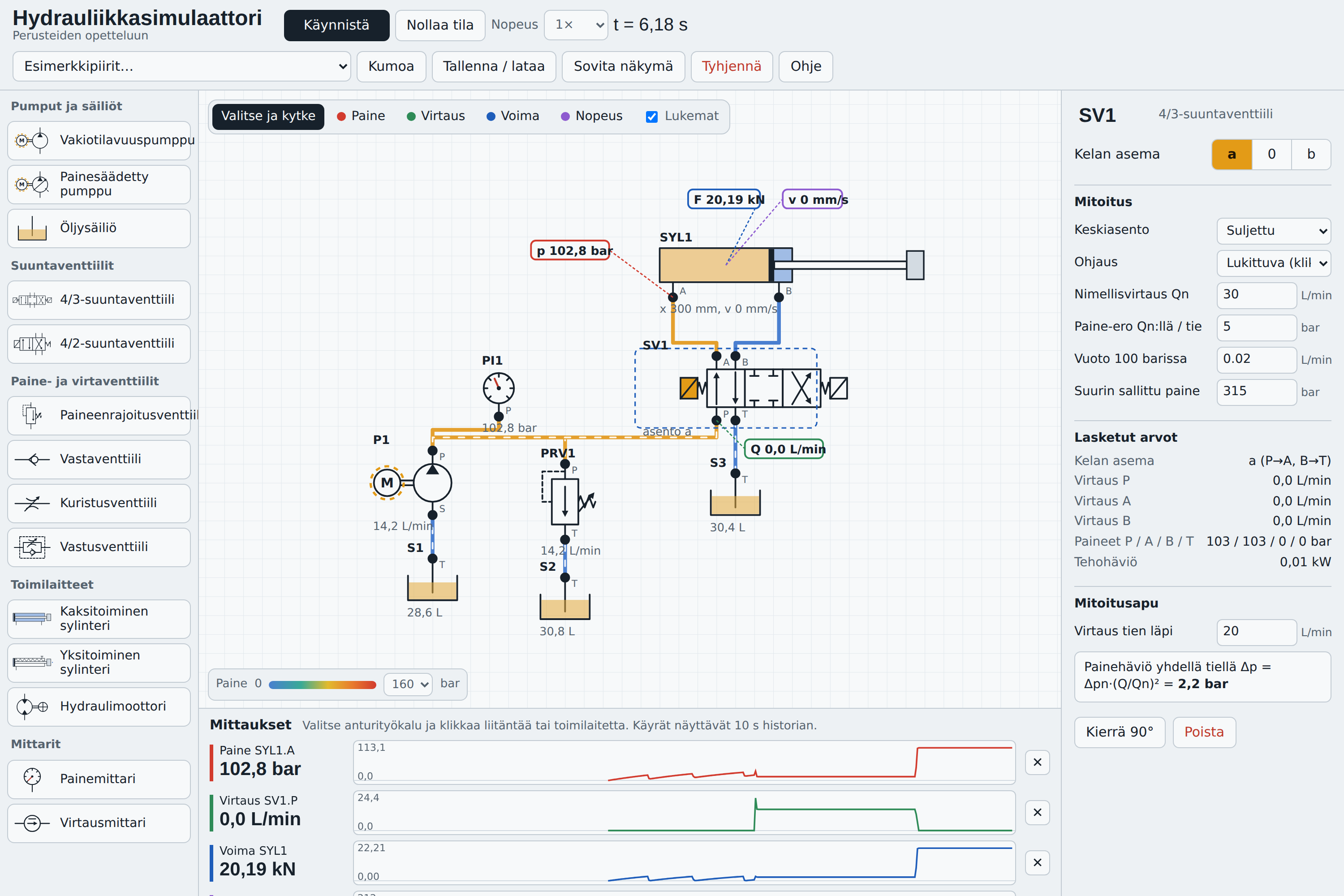
Task: Click the Poista delete button
Action: pyautogui.click(x=1204, y=732)
